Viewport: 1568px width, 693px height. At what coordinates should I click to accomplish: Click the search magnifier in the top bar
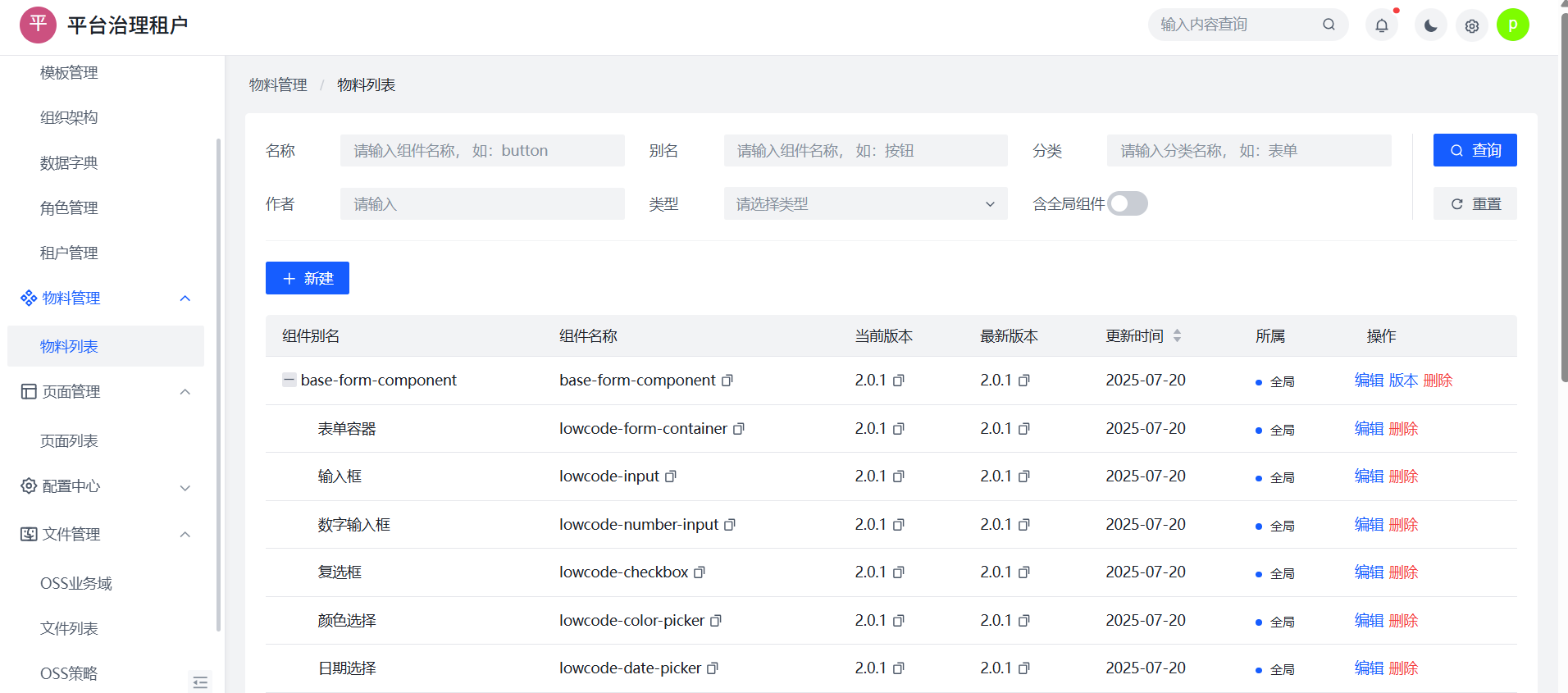point(1329,25)
